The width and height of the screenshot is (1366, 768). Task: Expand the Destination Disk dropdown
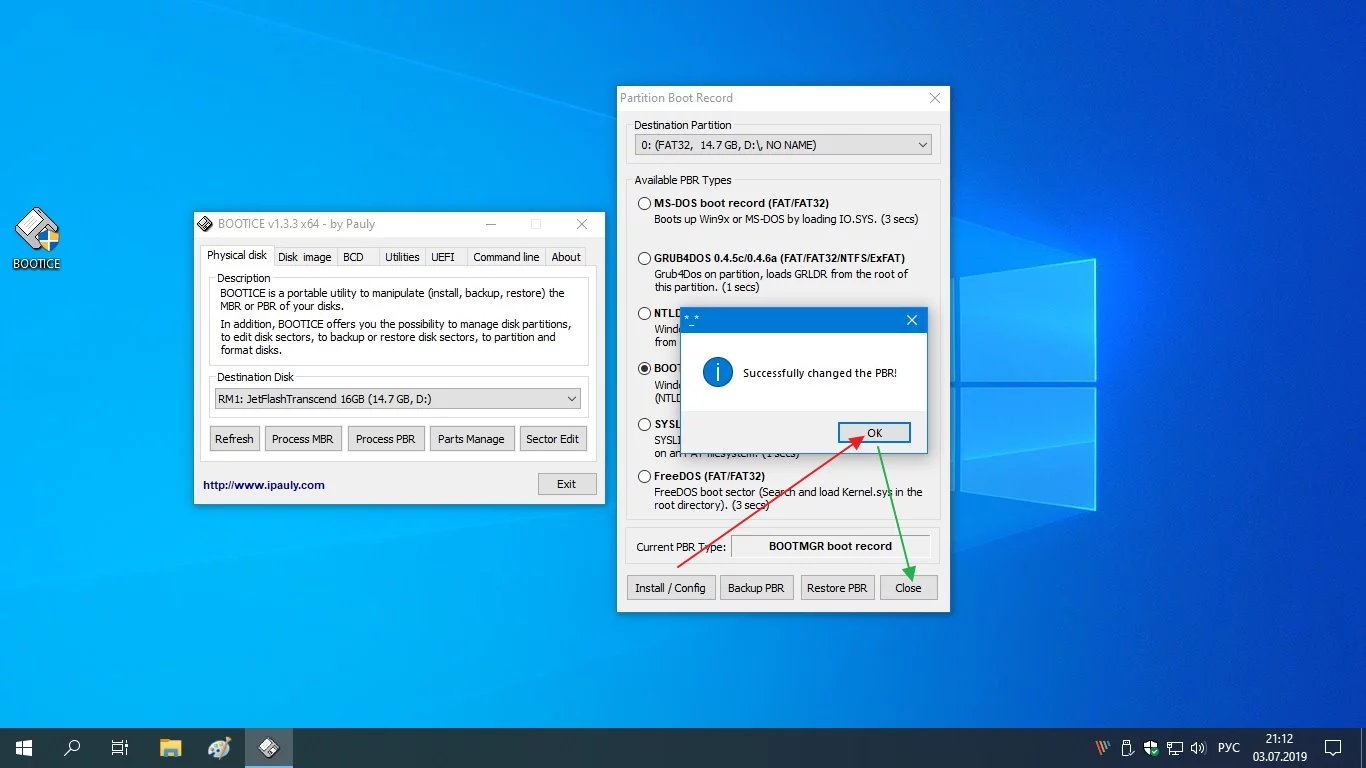pyautogui.click(x=398, y=399)
